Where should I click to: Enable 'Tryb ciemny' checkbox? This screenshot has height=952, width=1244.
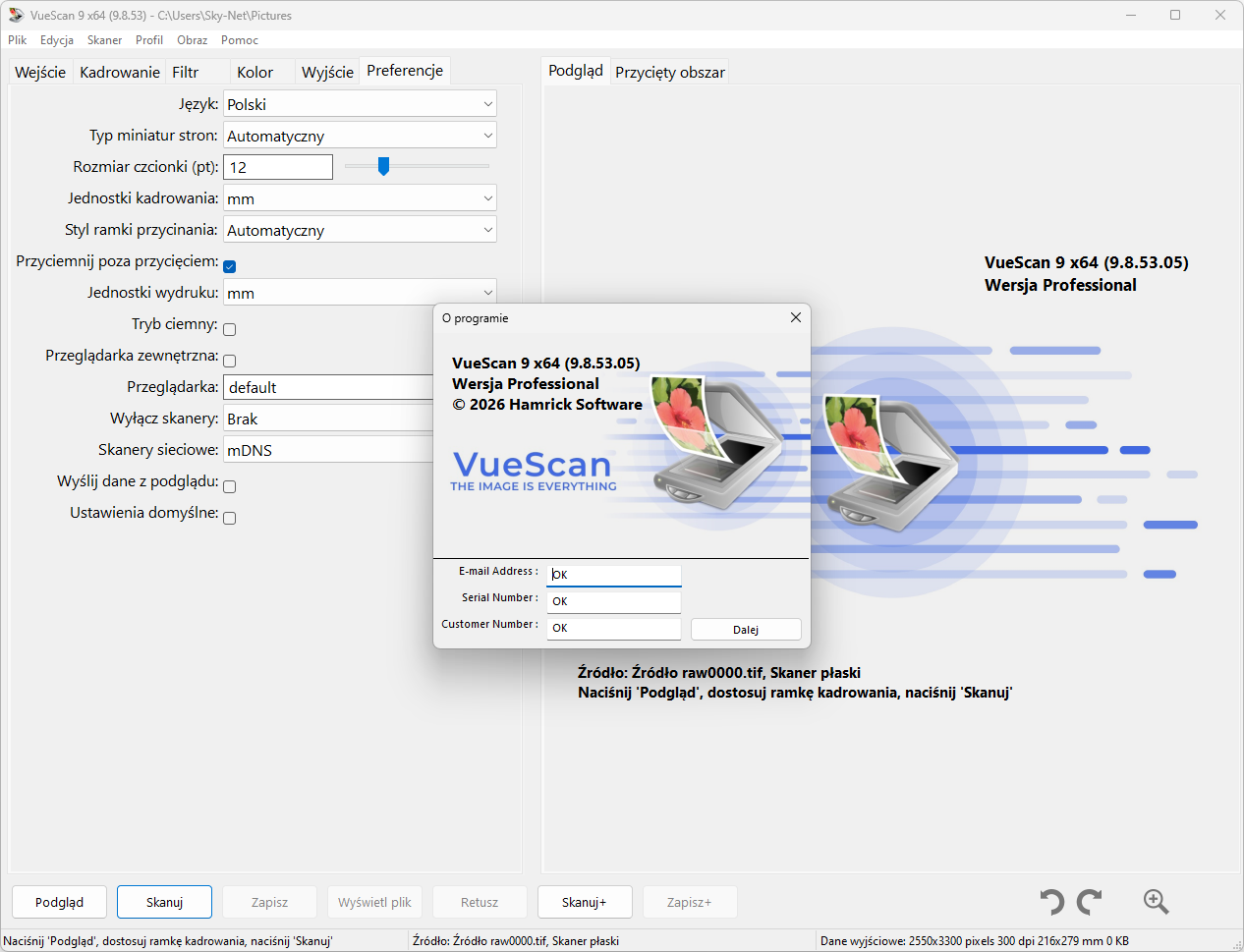tap(230, 329)
